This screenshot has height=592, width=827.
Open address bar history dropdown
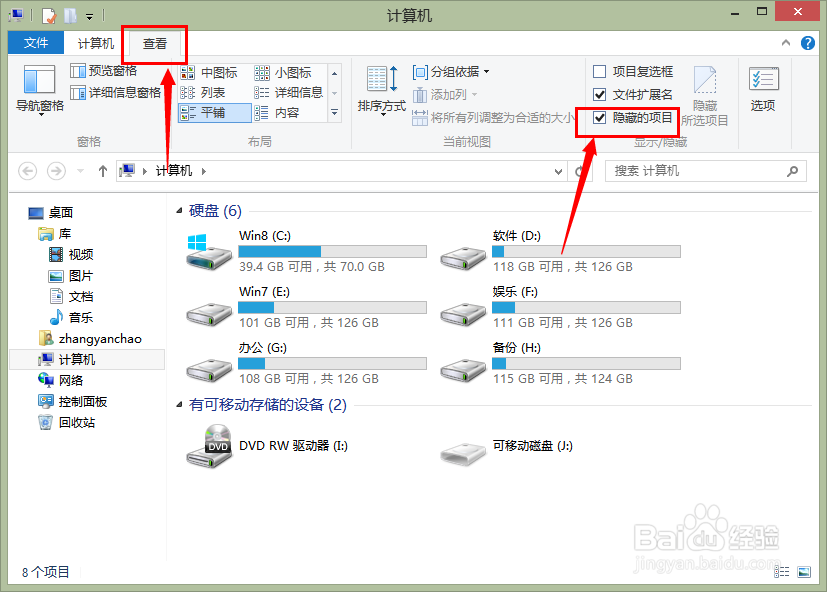pyautogui.click(x=558, y=171)
